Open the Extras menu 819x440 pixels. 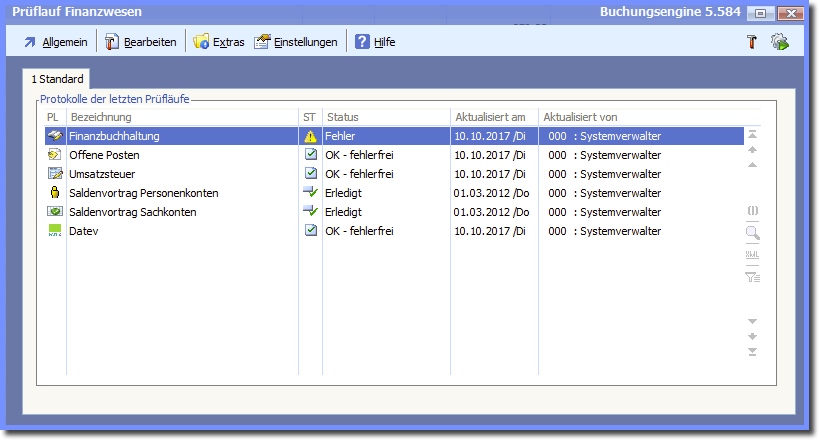[x=219, y=42]
